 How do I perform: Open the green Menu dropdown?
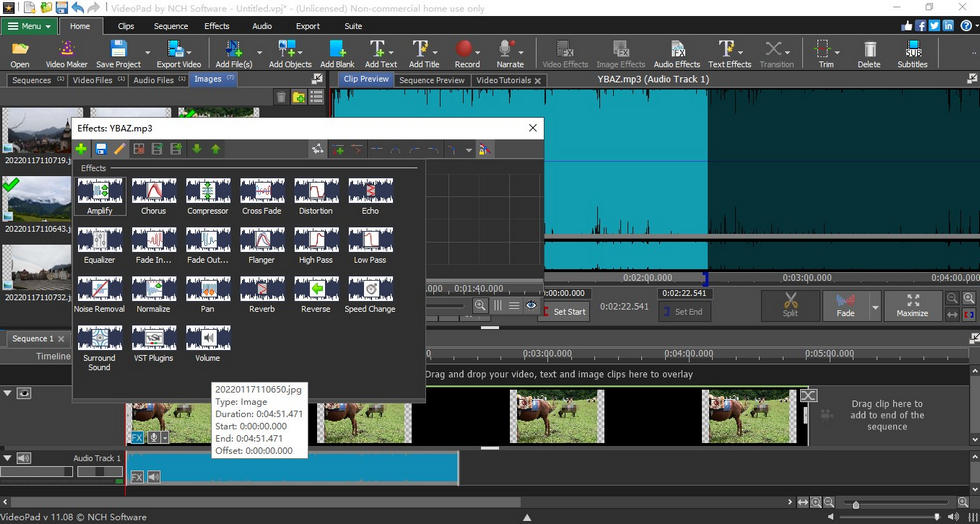29,26
